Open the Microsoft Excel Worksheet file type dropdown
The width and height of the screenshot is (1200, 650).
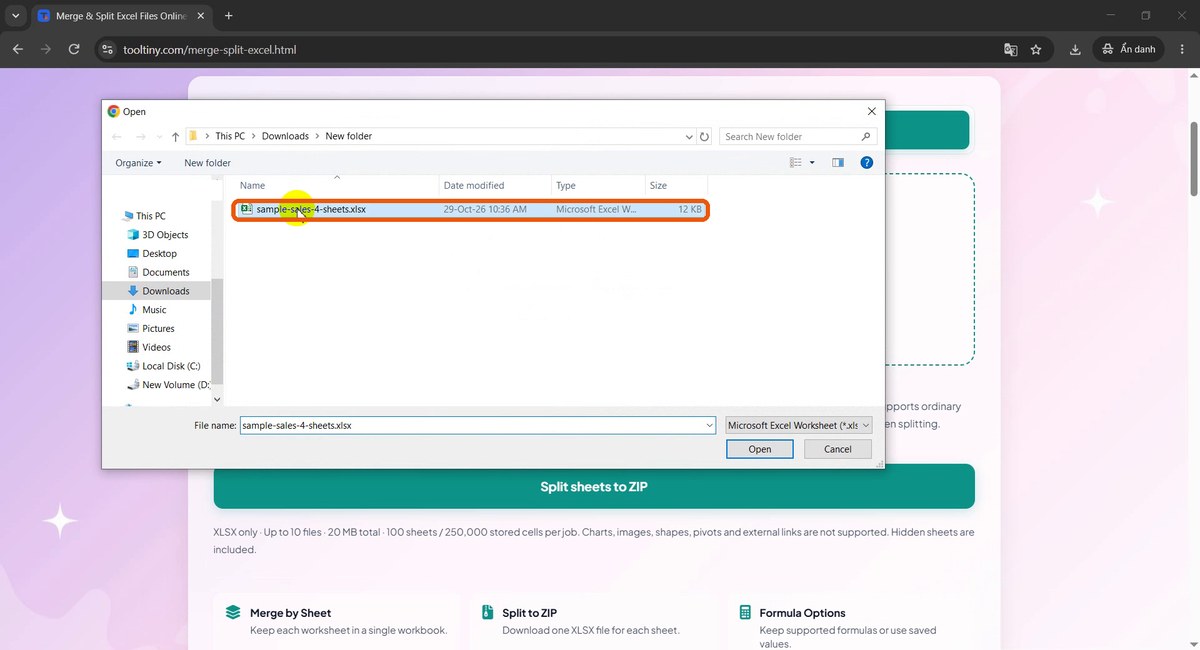pos(799,425)
